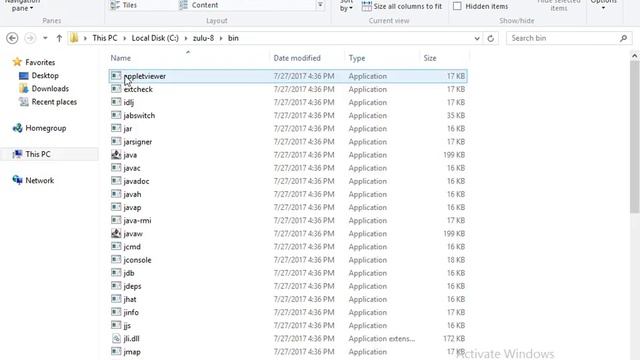This screenshot has width=640, height=360.
Task: Click the Forward navigation arrow
Action: [30, 38]
